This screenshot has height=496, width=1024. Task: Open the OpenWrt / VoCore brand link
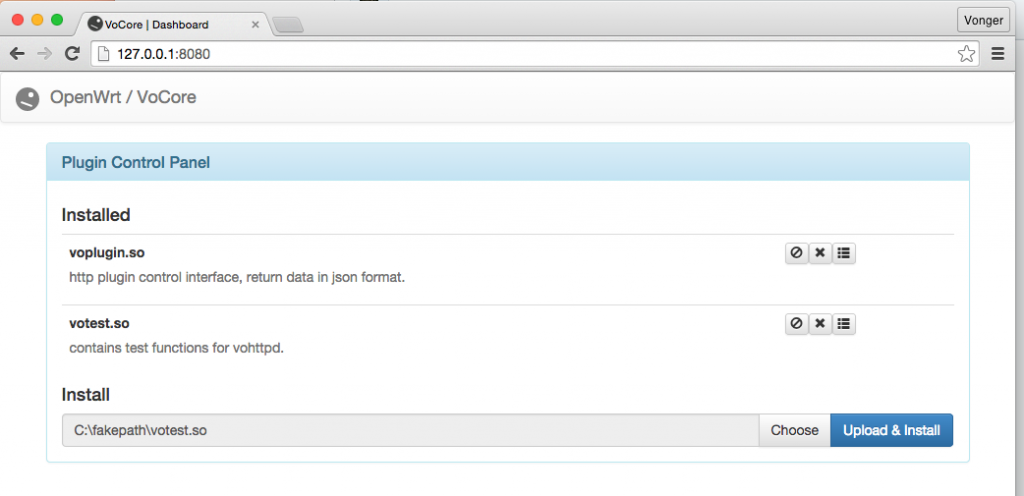pos(123,98)
